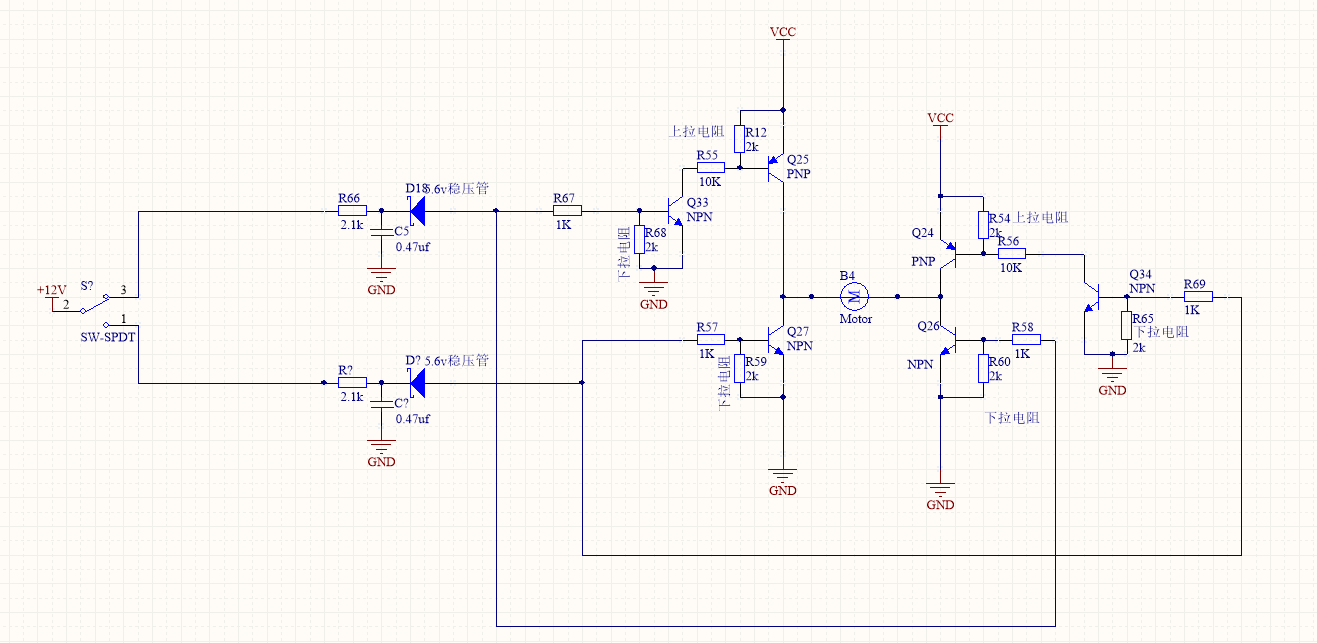Click the 'PNP' text under Q25
Image resolution: width=1317 pixels, height=643 pixels.
[x=798, y=174]
